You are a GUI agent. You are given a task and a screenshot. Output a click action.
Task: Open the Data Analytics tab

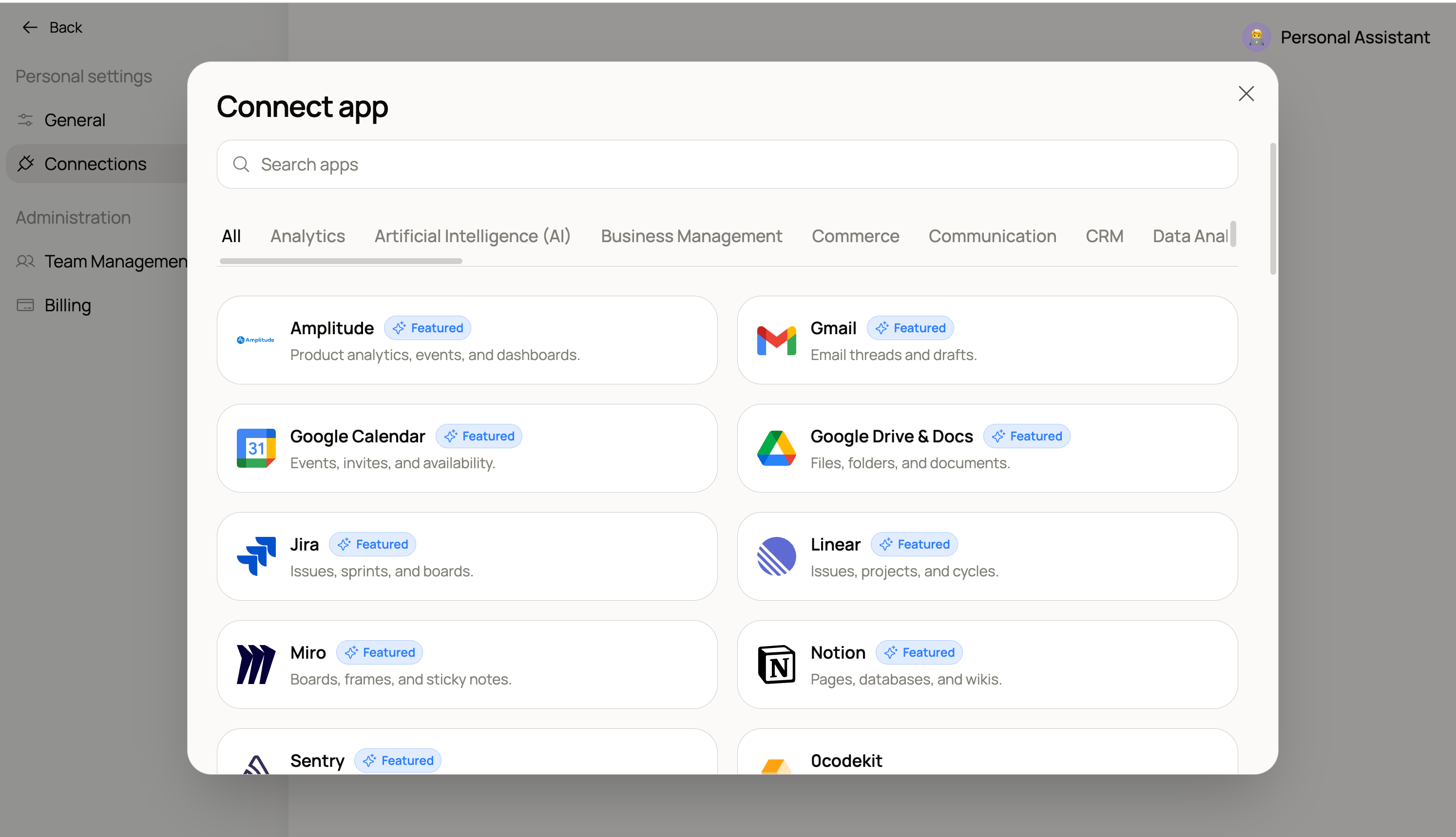pyautogui.click(x=1190, y=236)
